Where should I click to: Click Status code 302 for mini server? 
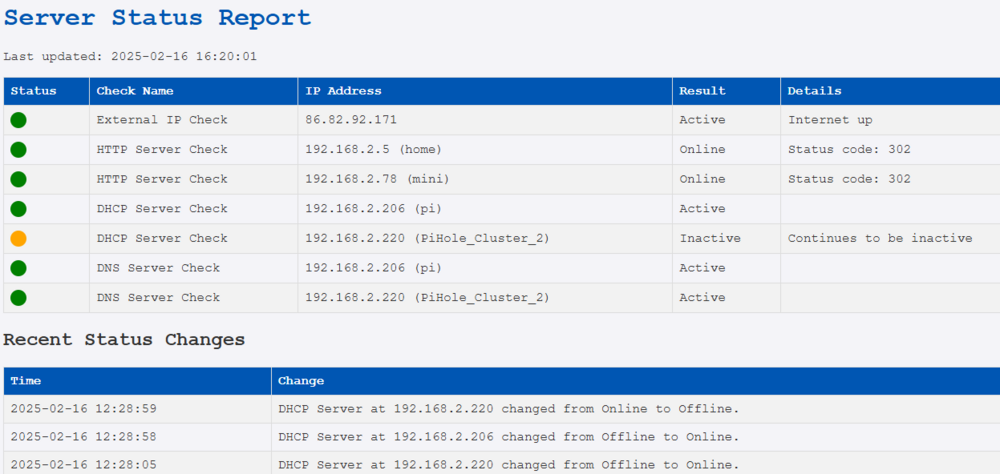pos(849,179)
